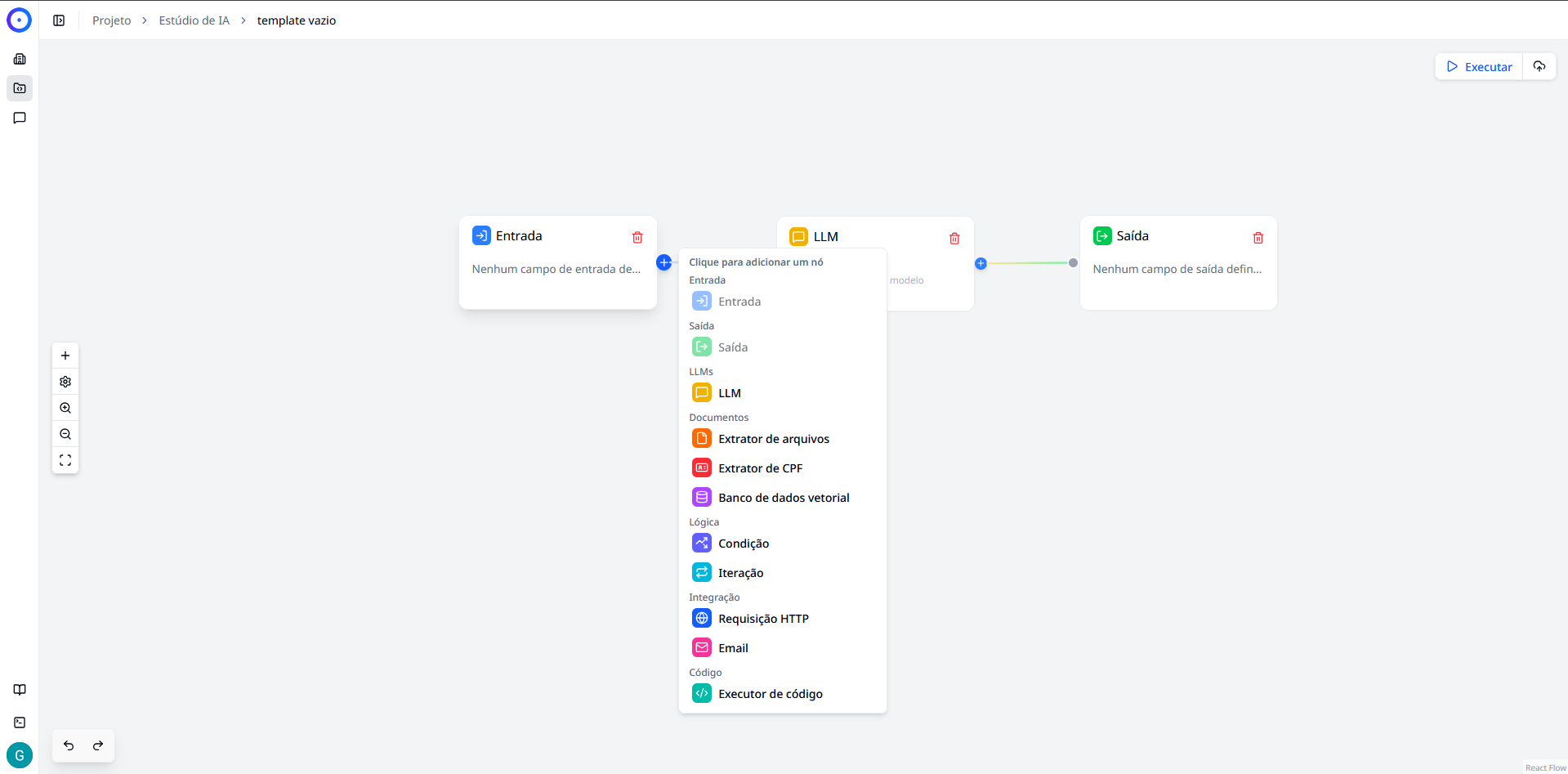Open canvas settings gear control
The image size is (1568, 774).
(x=65, y=382)
